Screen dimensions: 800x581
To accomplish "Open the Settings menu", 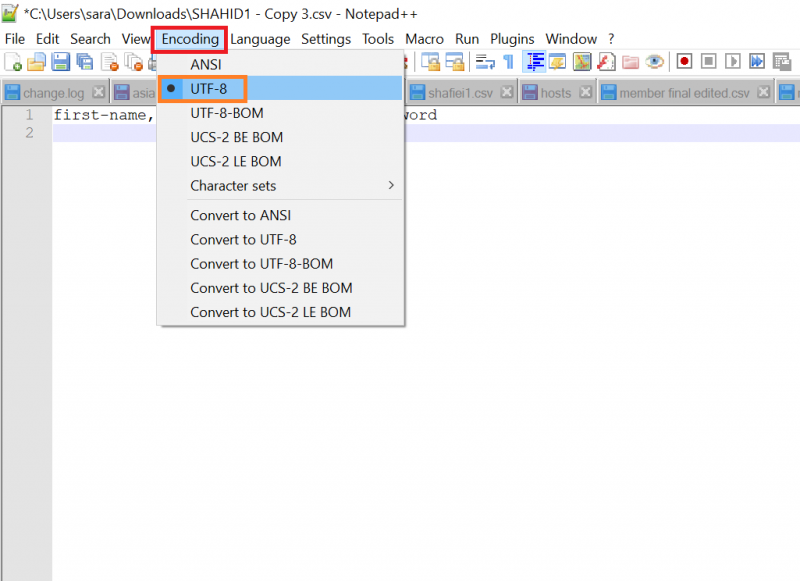I will point(326,39).
